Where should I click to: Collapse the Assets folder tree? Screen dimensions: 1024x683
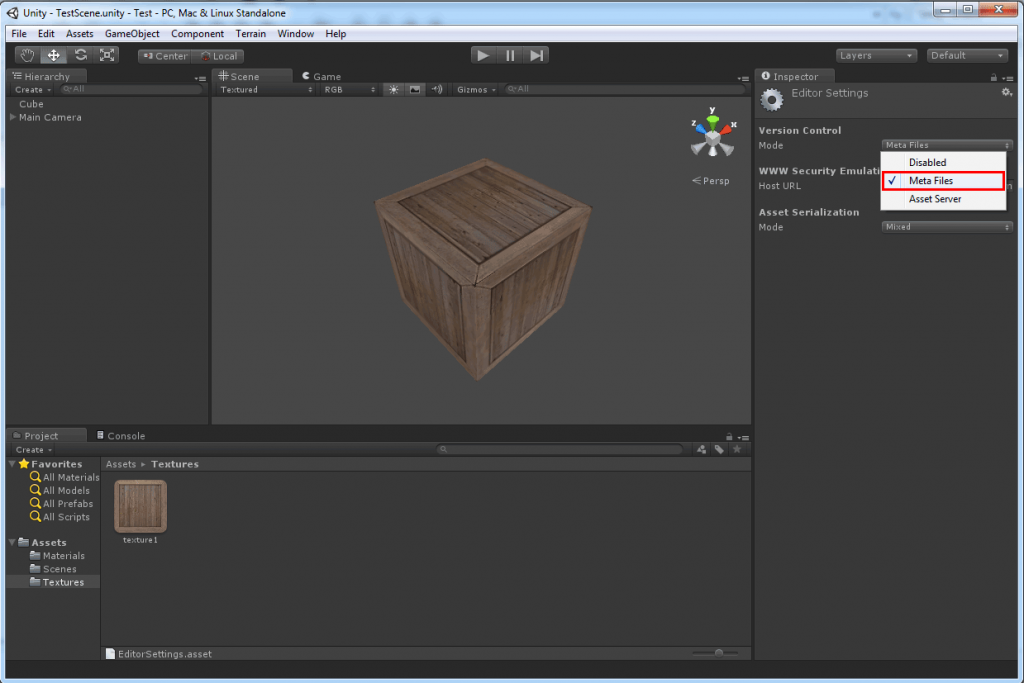[12, 542]
